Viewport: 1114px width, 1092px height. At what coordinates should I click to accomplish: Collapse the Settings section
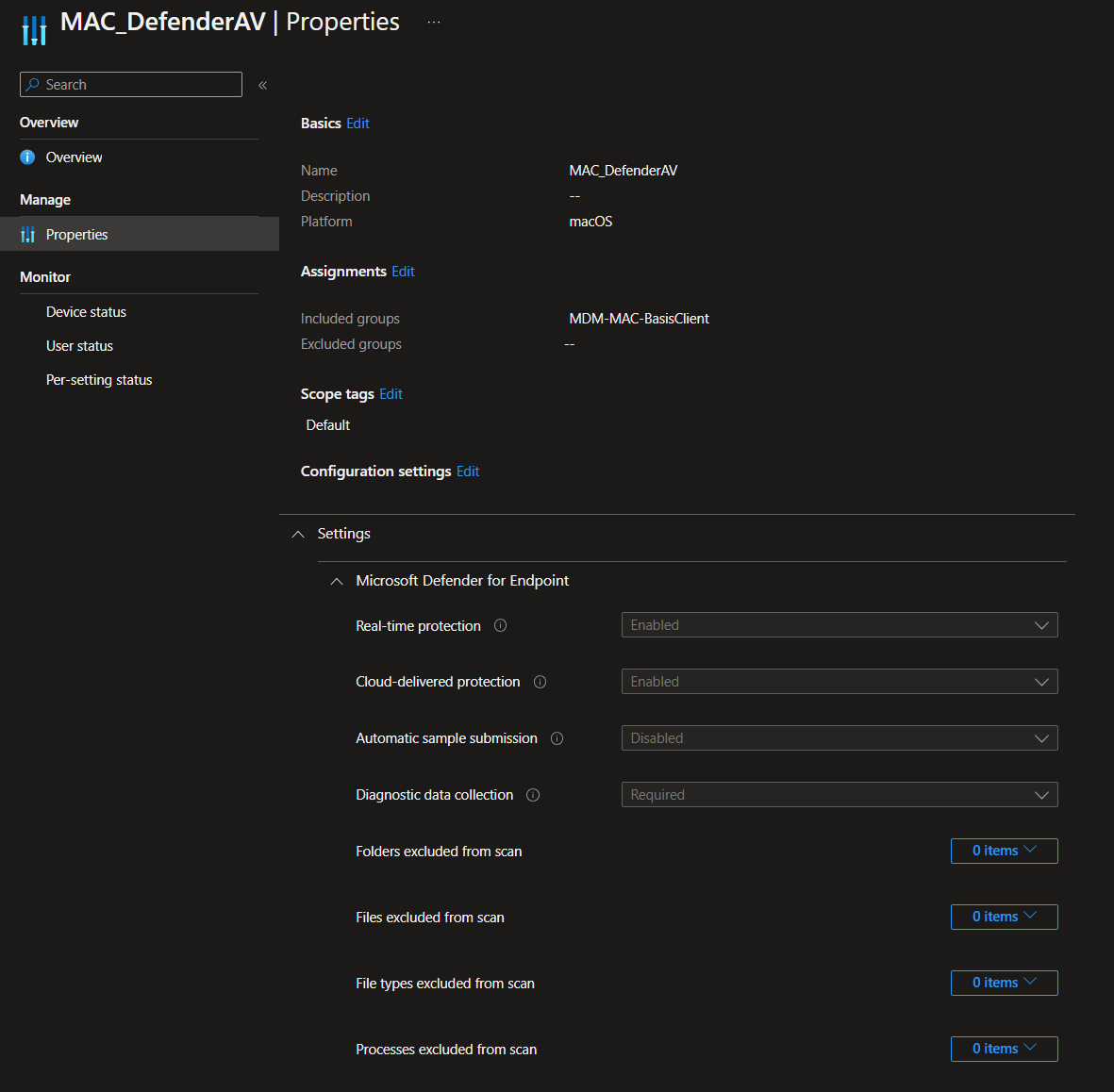pyautogui.click(x=298, y=534)
